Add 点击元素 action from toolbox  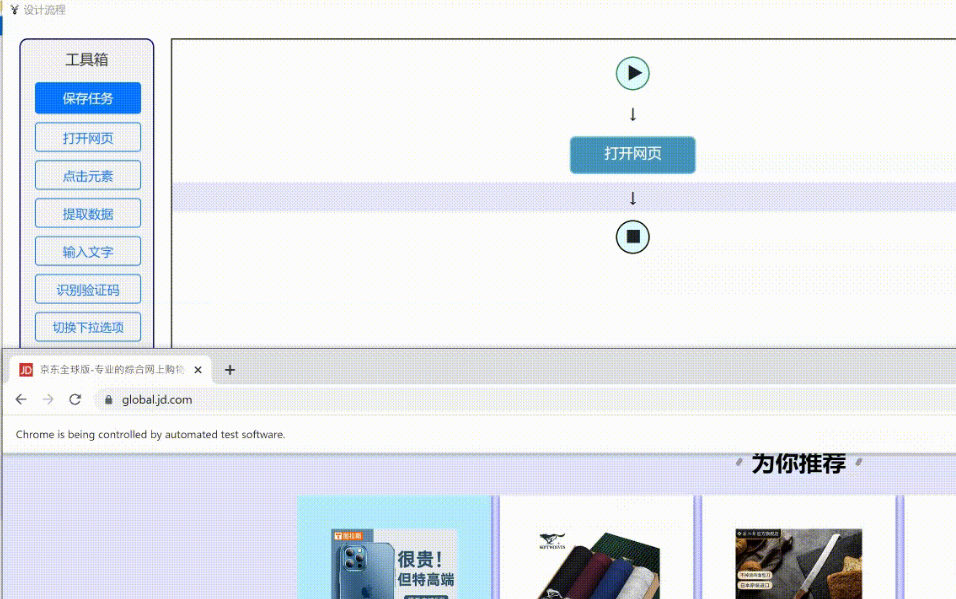(x=88, y=175)
